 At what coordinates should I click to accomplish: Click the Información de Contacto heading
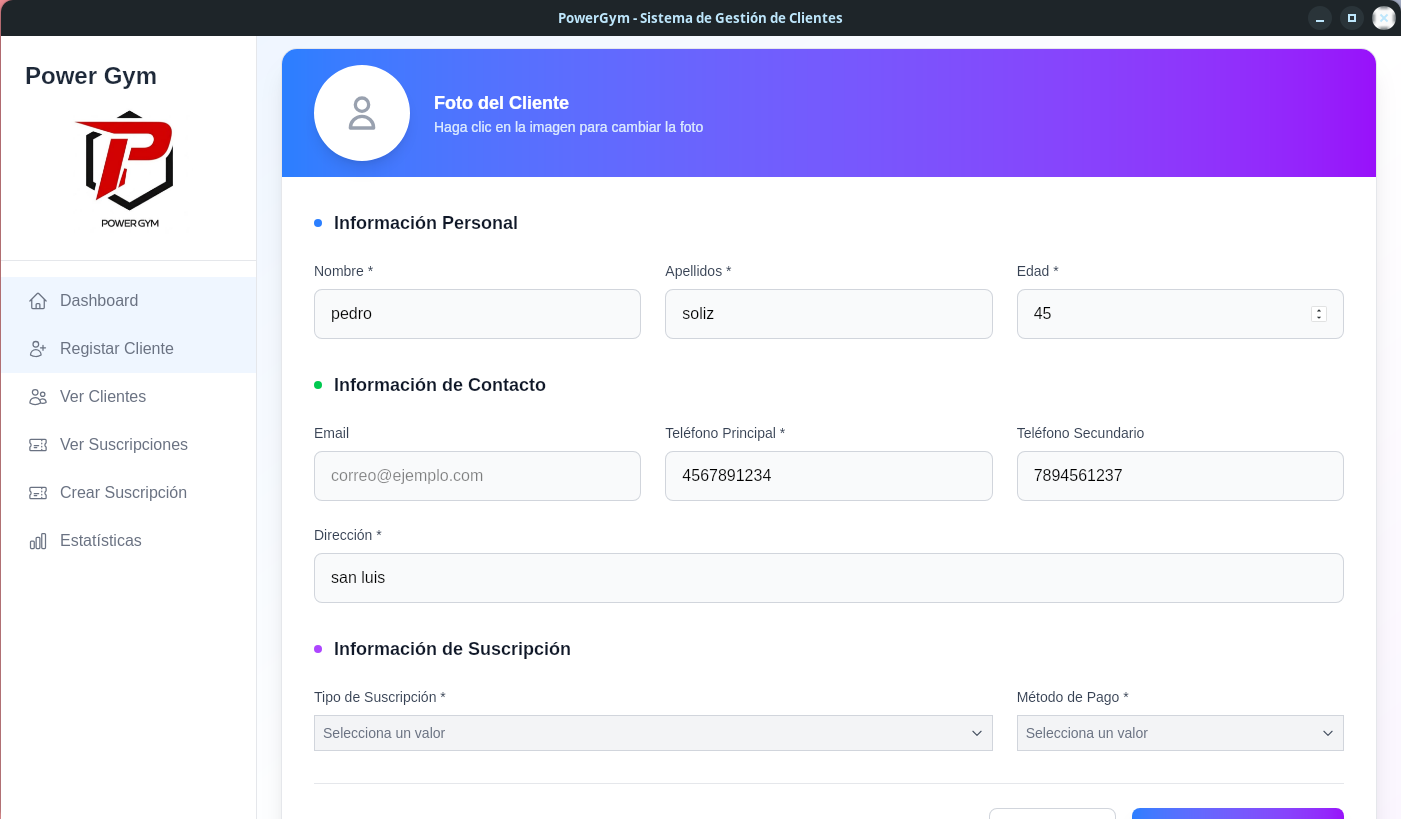440,385
